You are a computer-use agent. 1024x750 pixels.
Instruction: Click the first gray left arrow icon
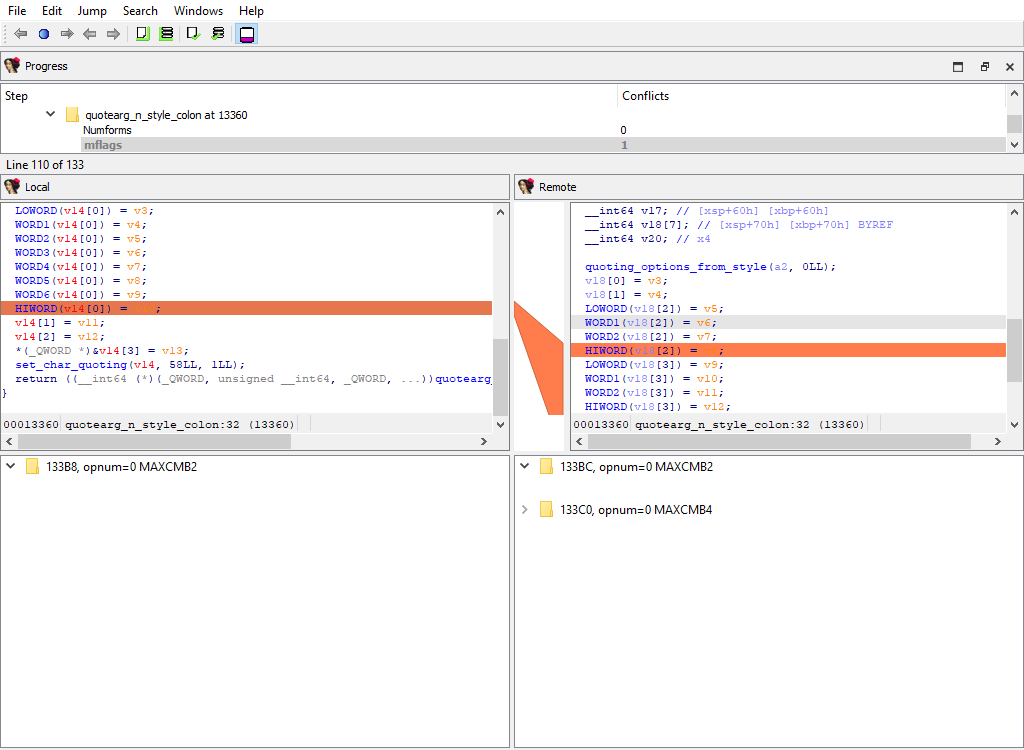point(20,34)
